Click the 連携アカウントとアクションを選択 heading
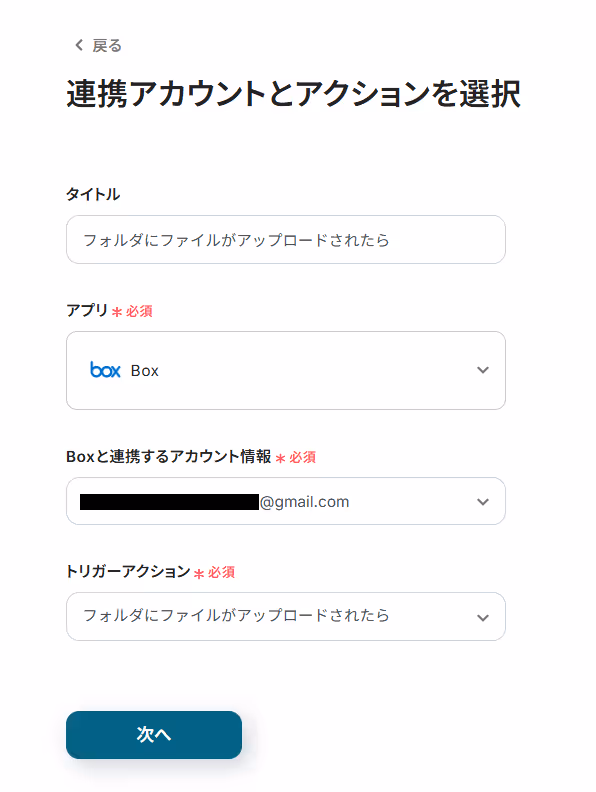The width and height of the screenshot is (596, 792). (x=293, y=94)
